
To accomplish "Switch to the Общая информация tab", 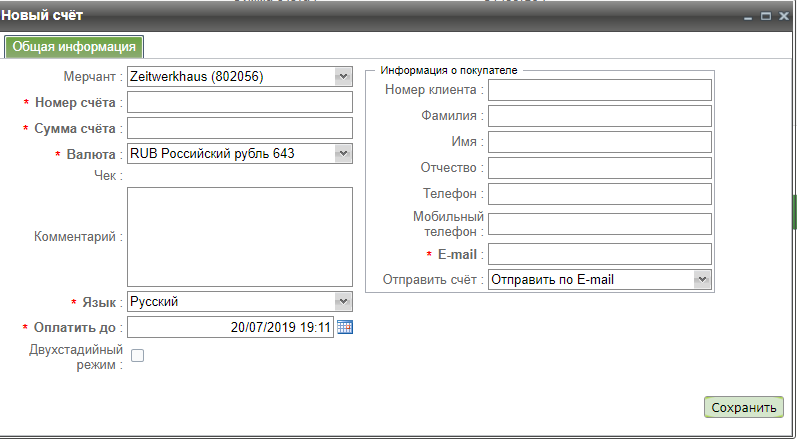I will point(74,46).
